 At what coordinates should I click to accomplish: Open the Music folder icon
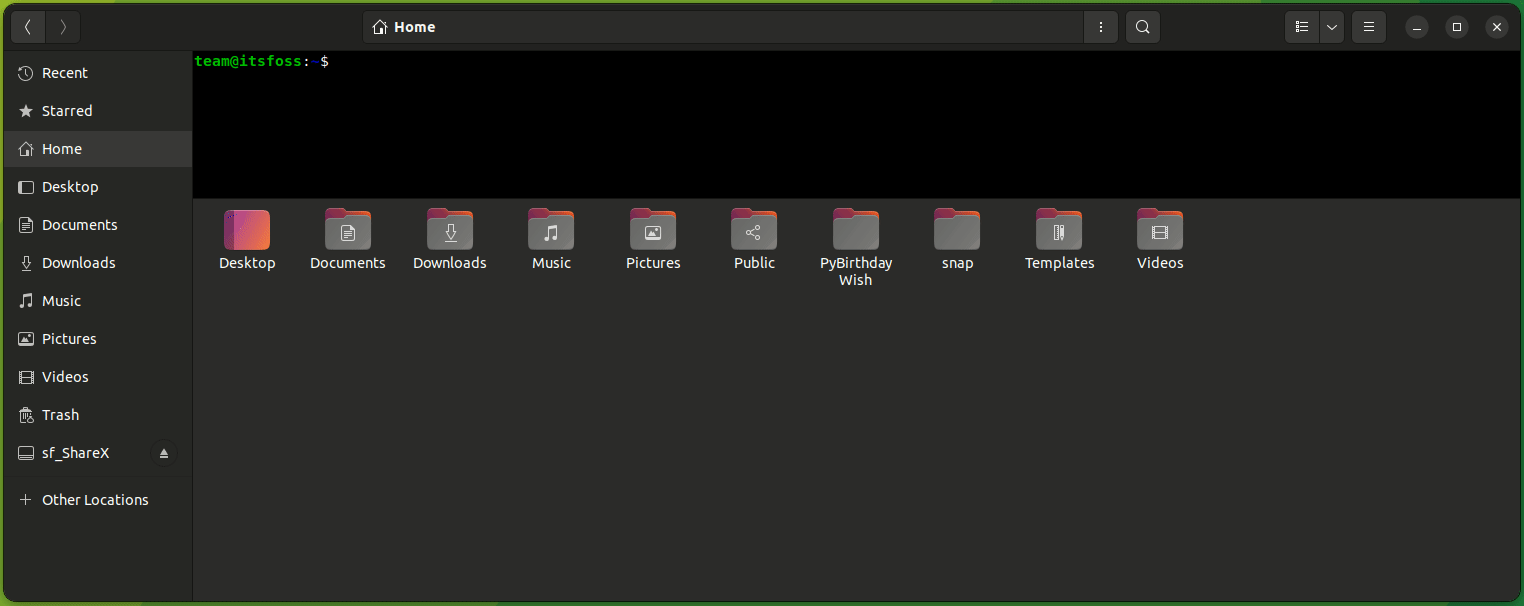click(551, 229)
